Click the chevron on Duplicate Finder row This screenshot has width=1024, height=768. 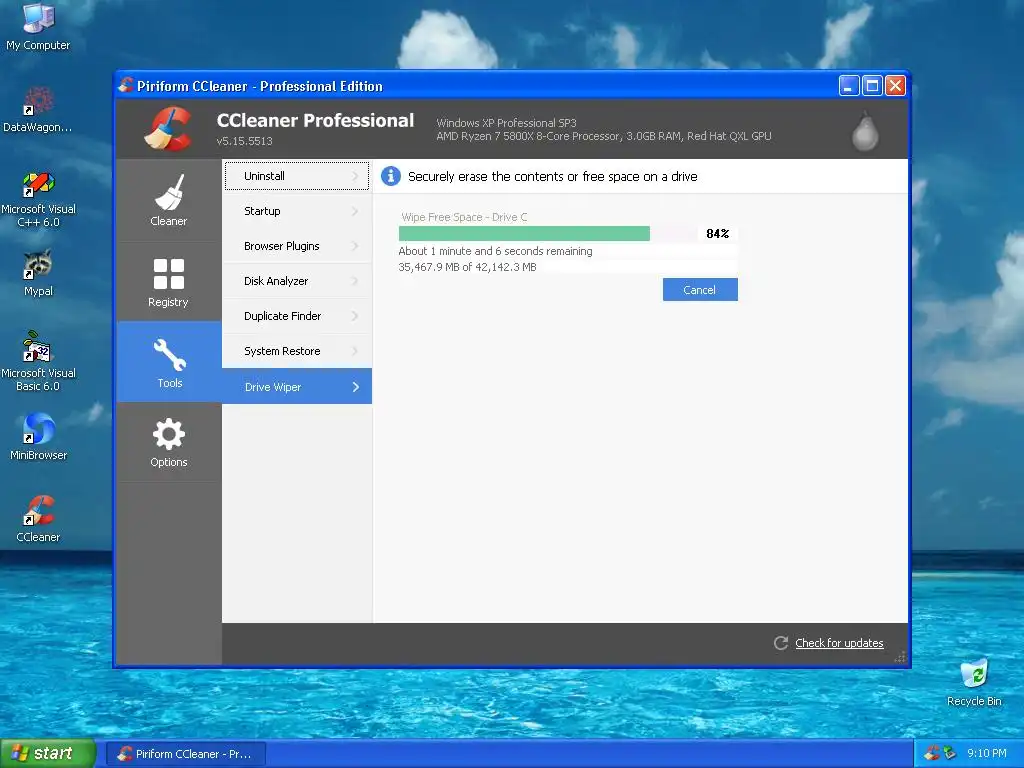pyautogui.click(x=355, y=316)
